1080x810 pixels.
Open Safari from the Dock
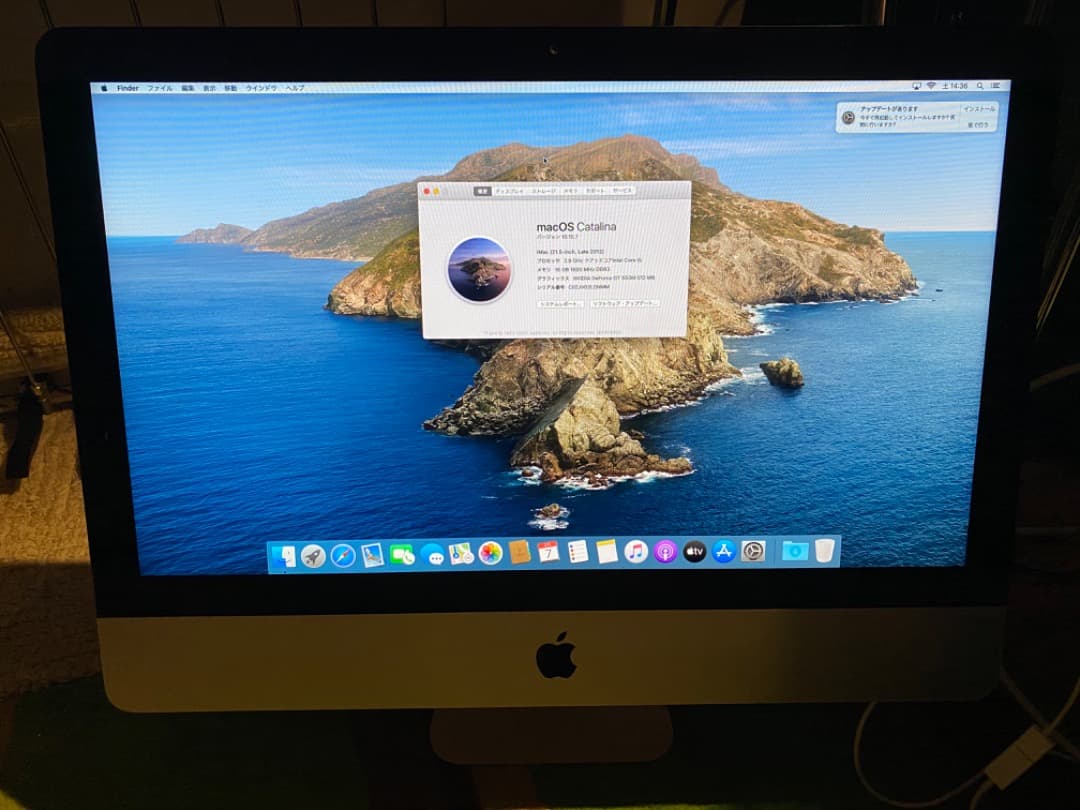(x=343, y=553)
